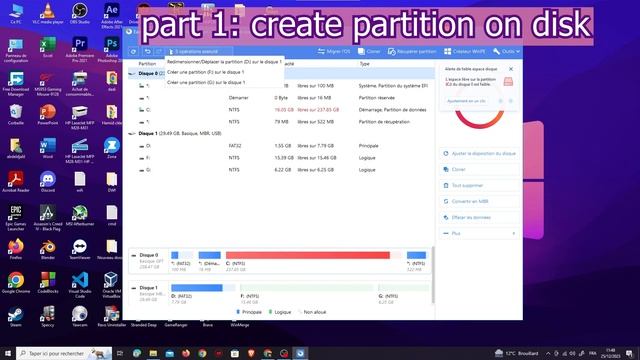Image resolution: width=640 pixels, height=360 pixels.
Task: Click the undo arrow in the toolbar
Action: tap(147, 51)
